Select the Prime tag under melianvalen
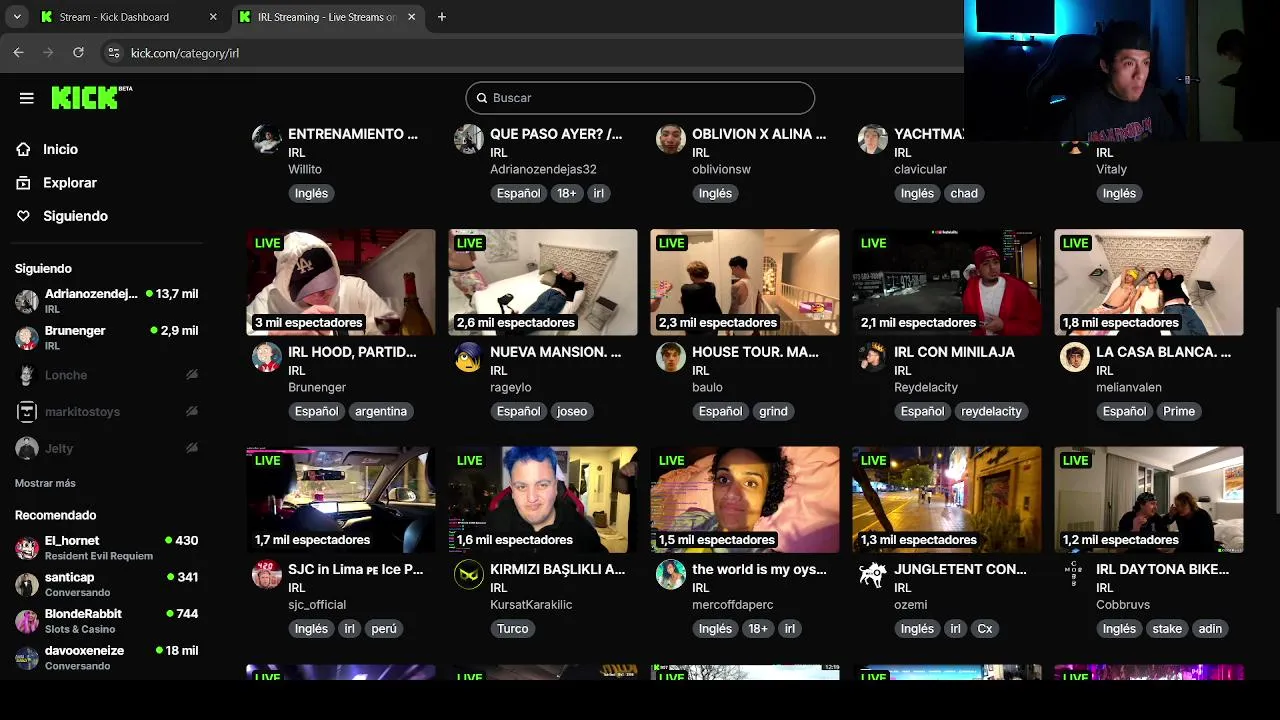The width and height of the screenshot is (1280, 720). click(1179, 411)
